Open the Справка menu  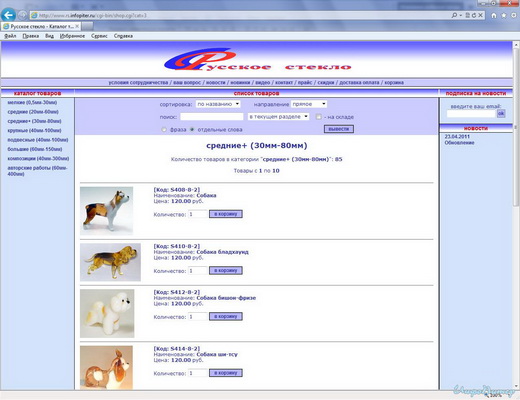(x=123, y=36)
